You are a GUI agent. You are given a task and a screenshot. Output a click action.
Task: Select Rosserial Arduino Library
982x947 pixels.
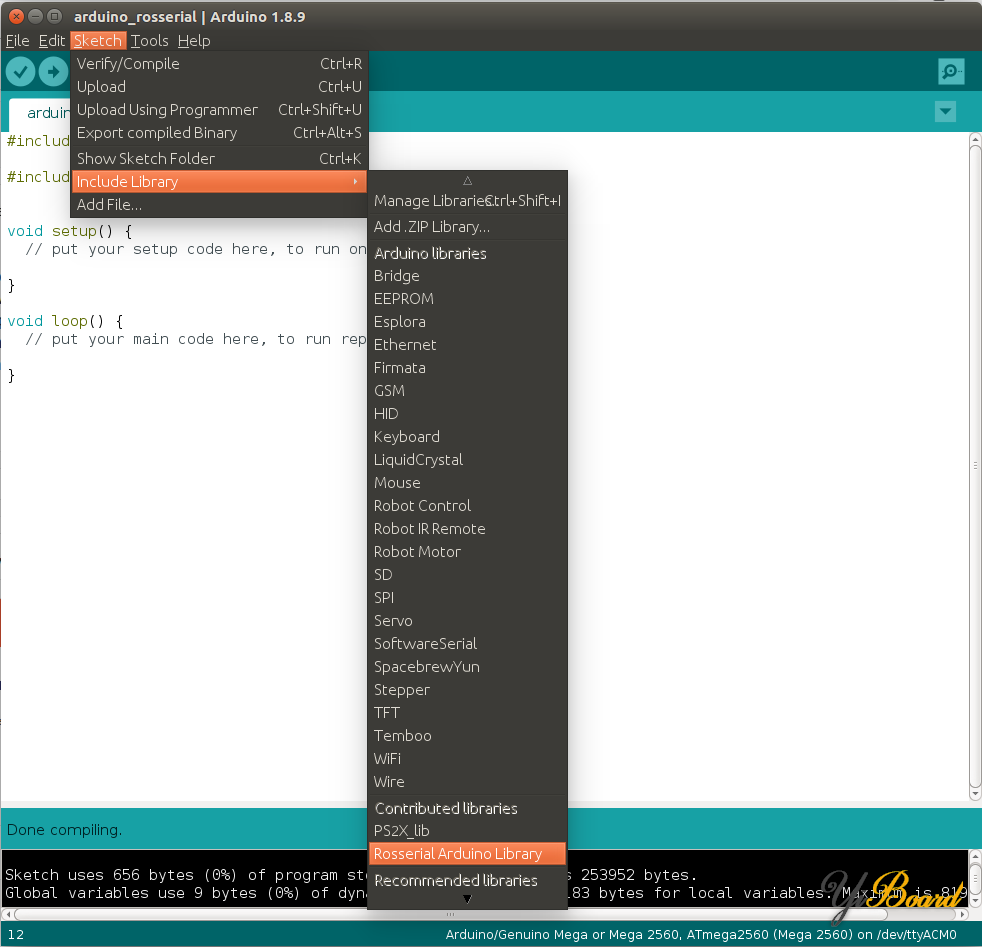[467, 854]
